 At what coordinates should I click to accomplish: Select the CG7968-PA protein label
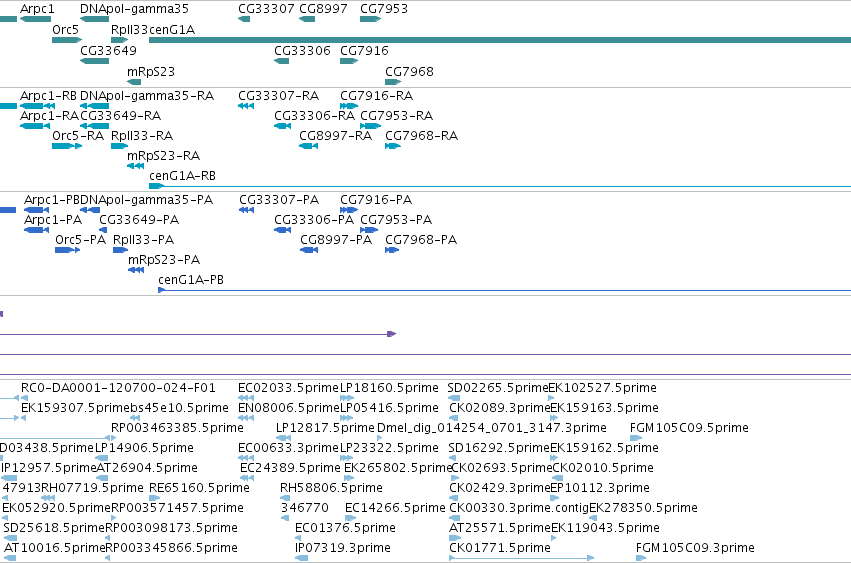tap(421, 240)
